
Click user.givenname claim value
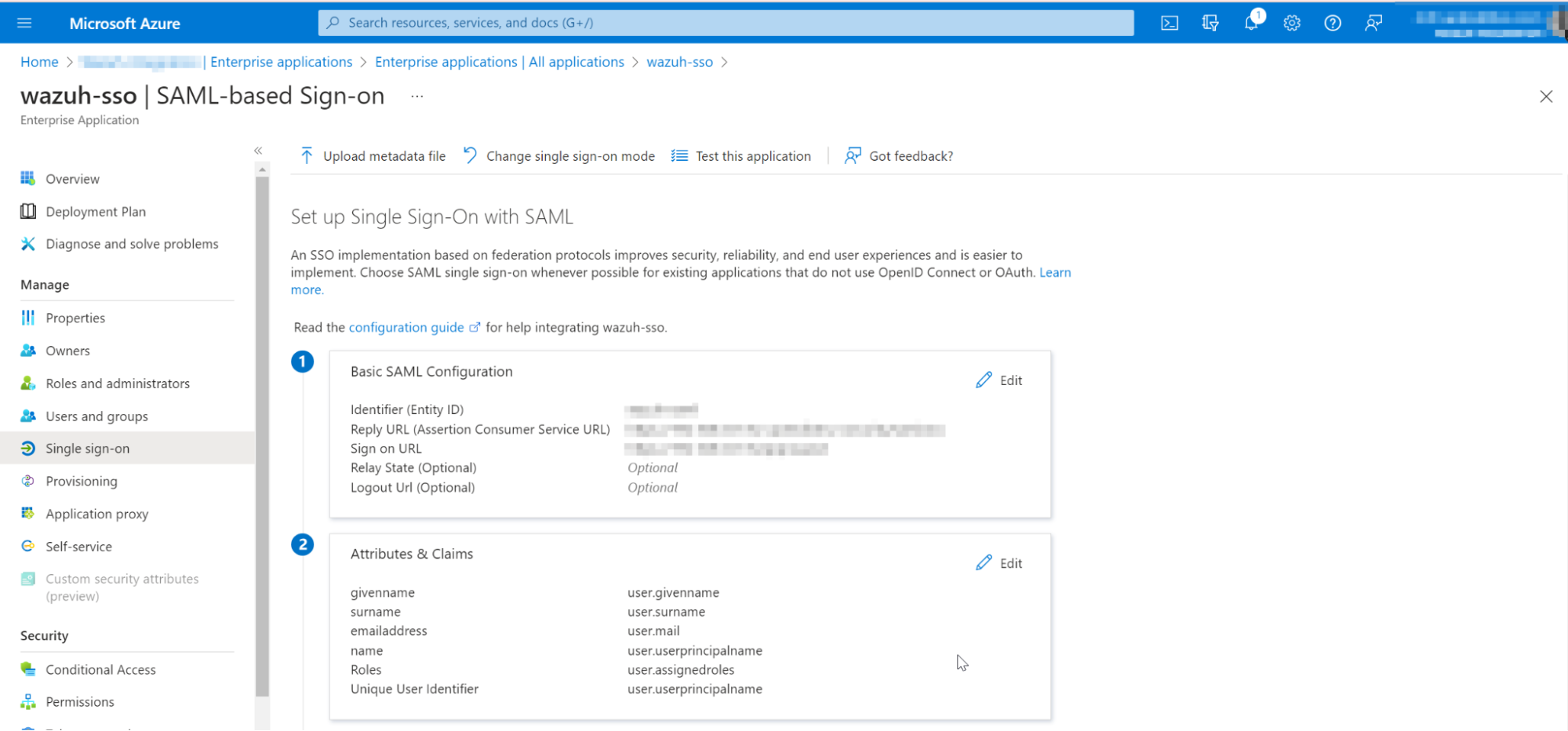tap(673, 592)
